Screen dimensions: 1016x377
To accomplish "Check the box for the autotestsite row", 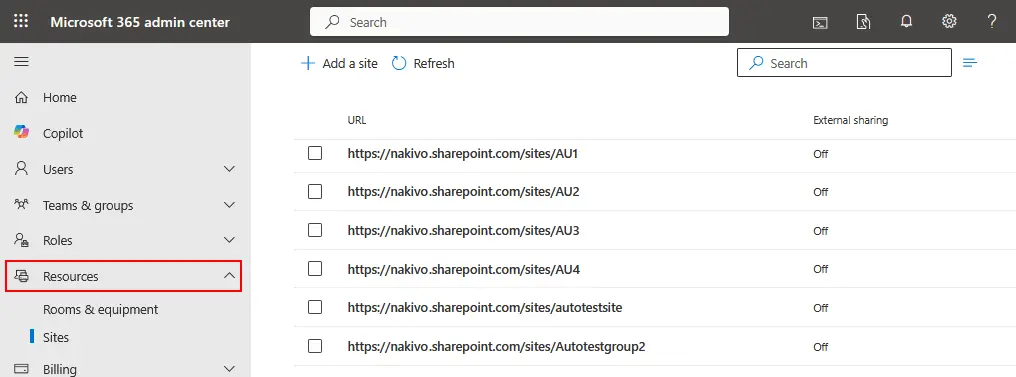I will (315, 307).
